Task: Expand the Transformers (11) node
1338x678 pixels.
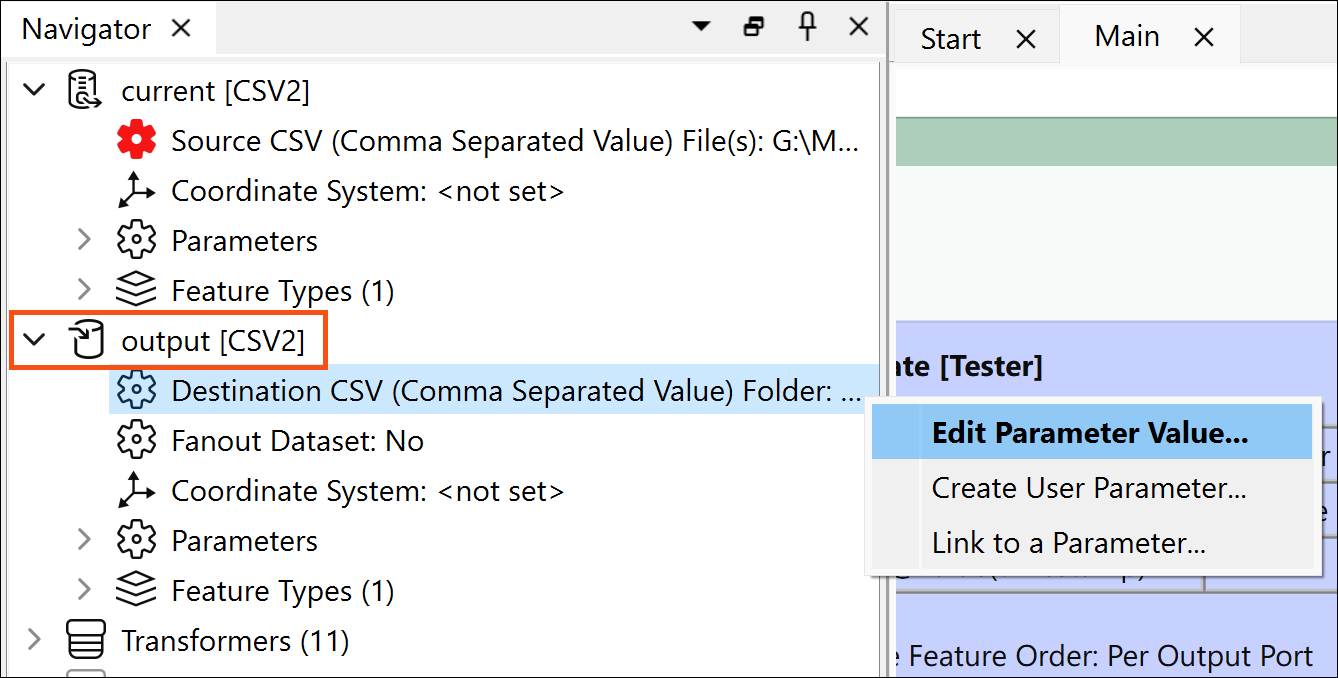Action: tap(34, 640)
